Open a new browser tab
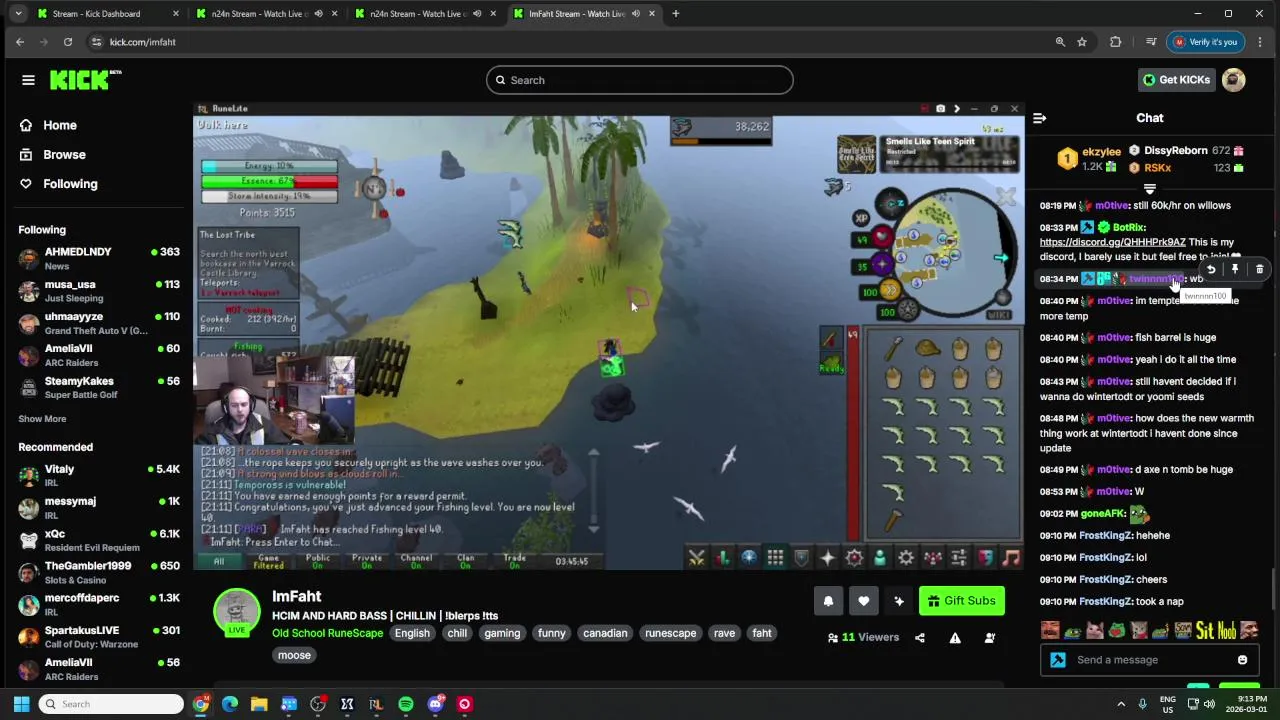 676,14
